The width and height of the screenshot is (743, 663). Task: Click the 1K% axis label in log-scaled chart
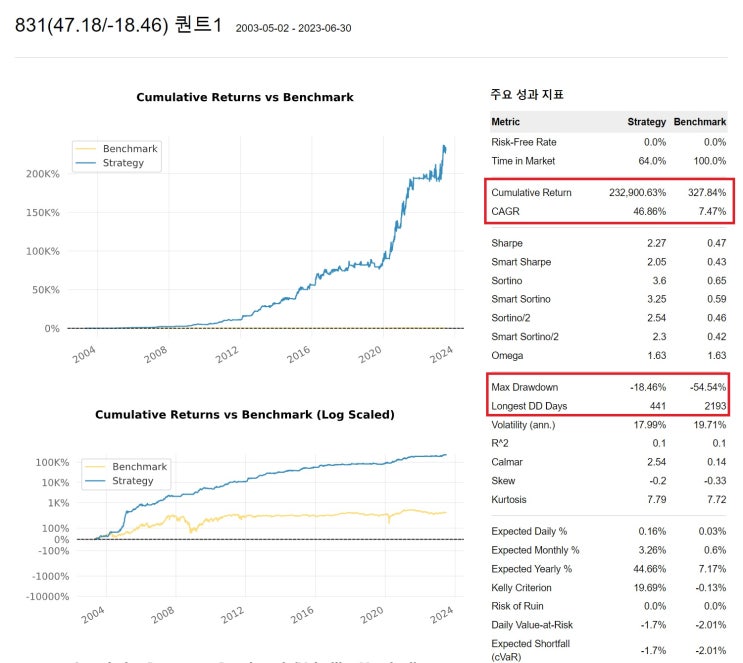click(x=58, y=503)
